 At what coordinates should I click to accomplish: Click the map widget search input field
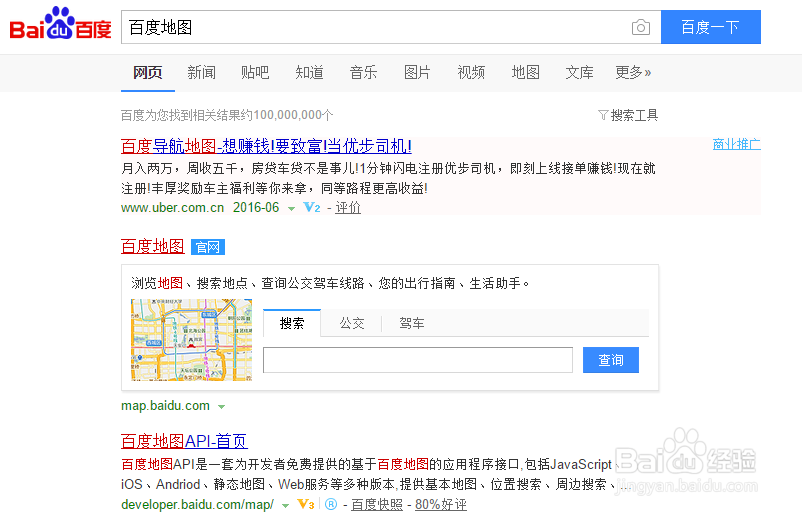pos(418,360)
